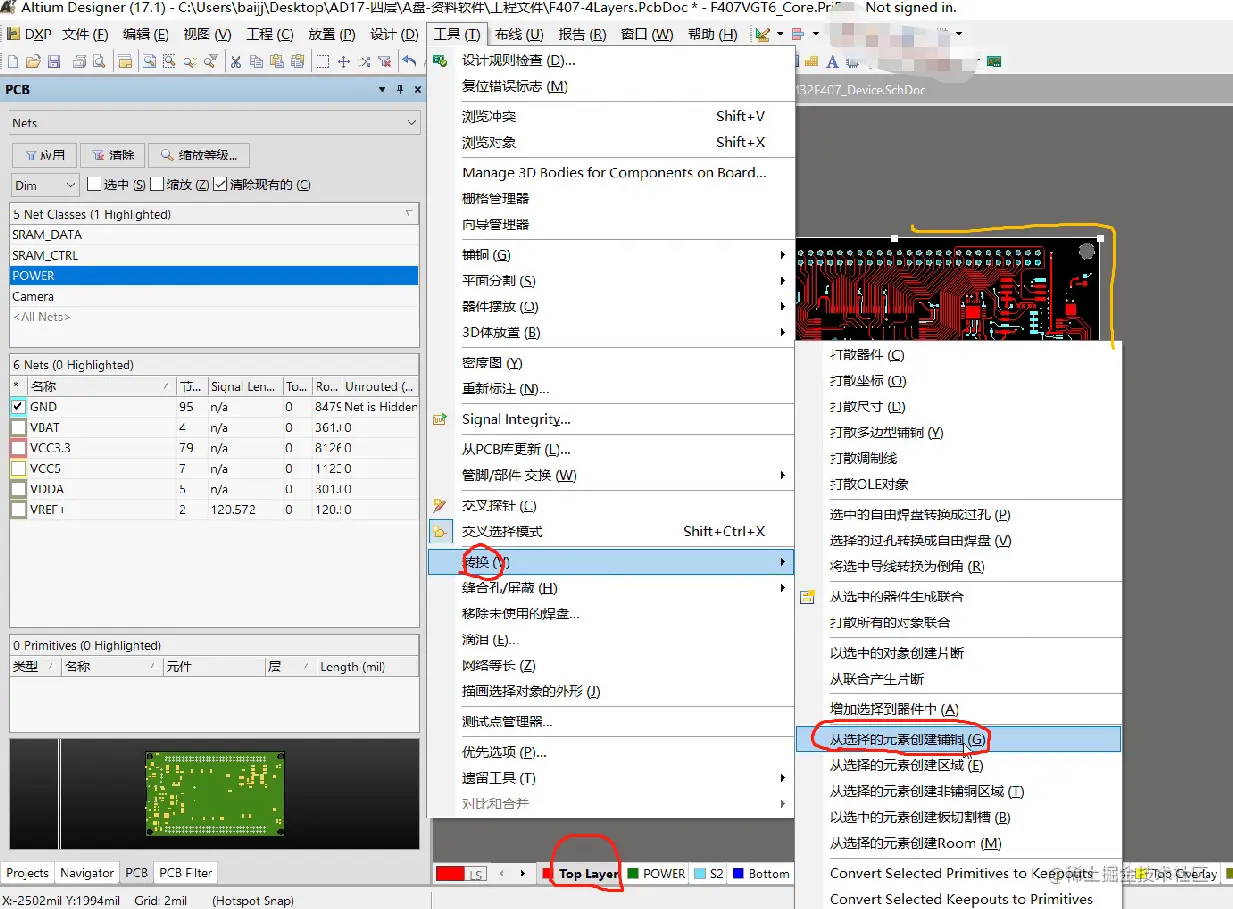Check the VREF net checkbox
Viewport: 1233px width, 909px height.
[x=18, y=510]
